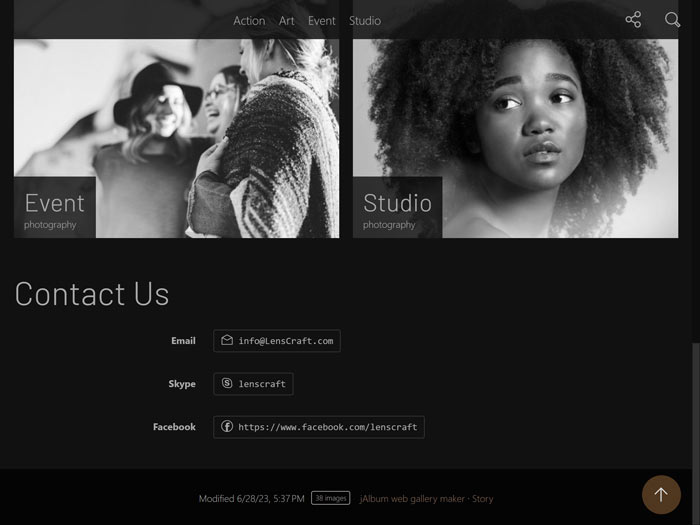Click the lenscraft Skype button
This screenshot has width=700, height=525.
click(254, 384)
